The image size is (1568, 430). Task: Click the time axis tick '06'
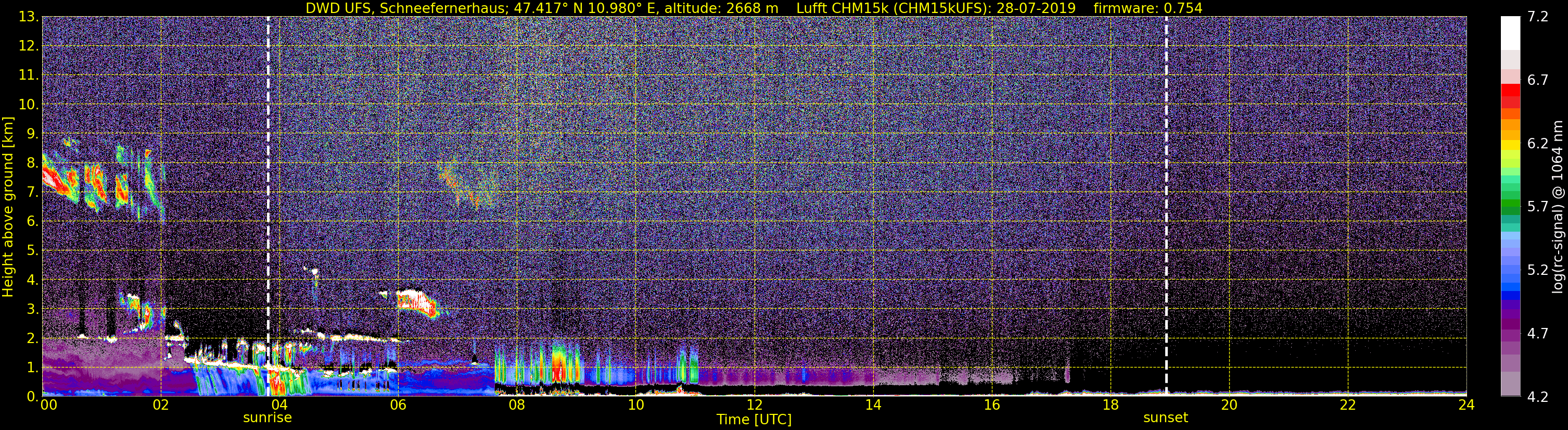coord(398,405)
